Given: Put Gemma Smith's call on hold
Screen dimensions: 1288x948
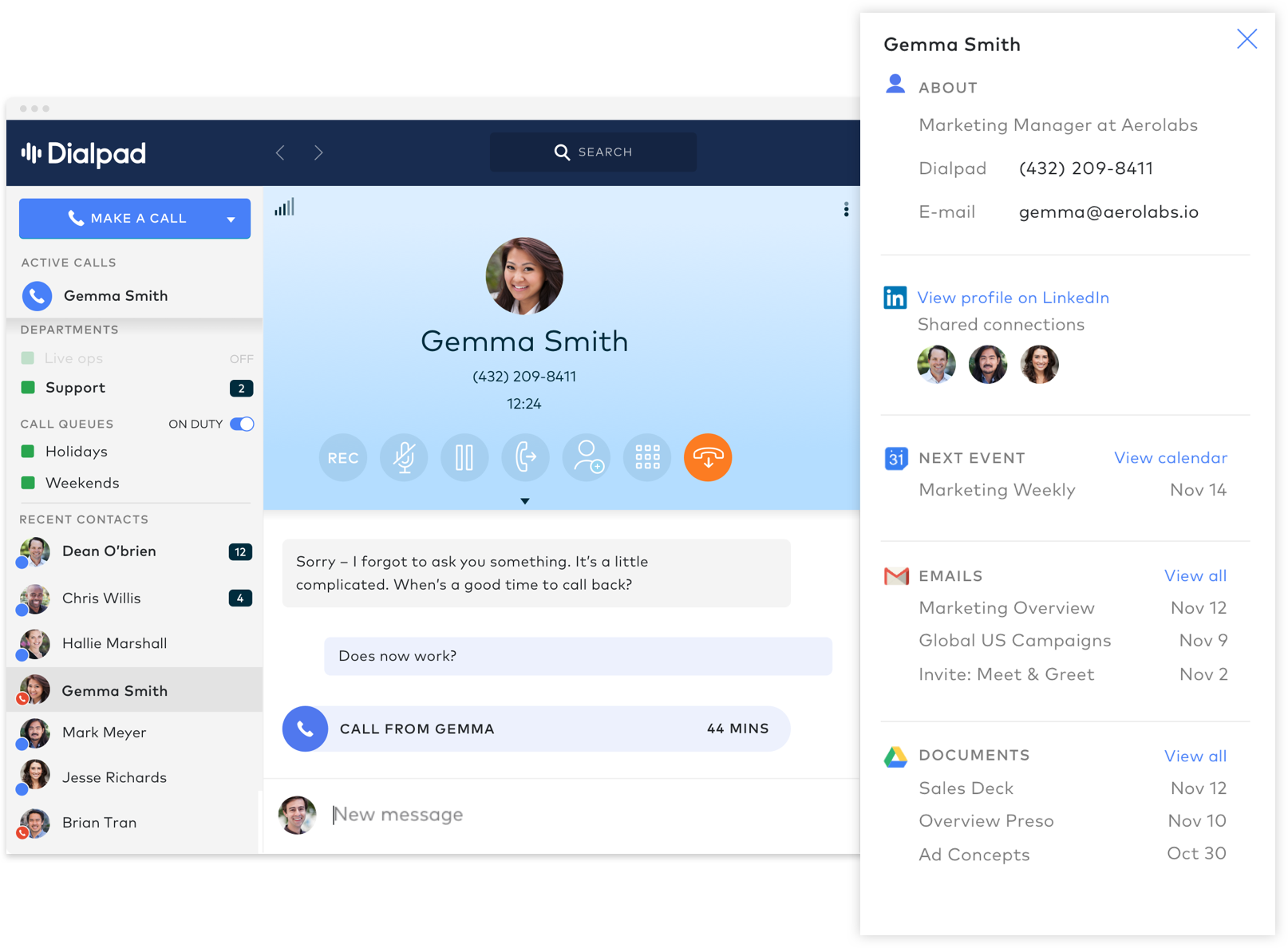Looking at the screenshot, I should pyautogui.click(x=464, y=457).
